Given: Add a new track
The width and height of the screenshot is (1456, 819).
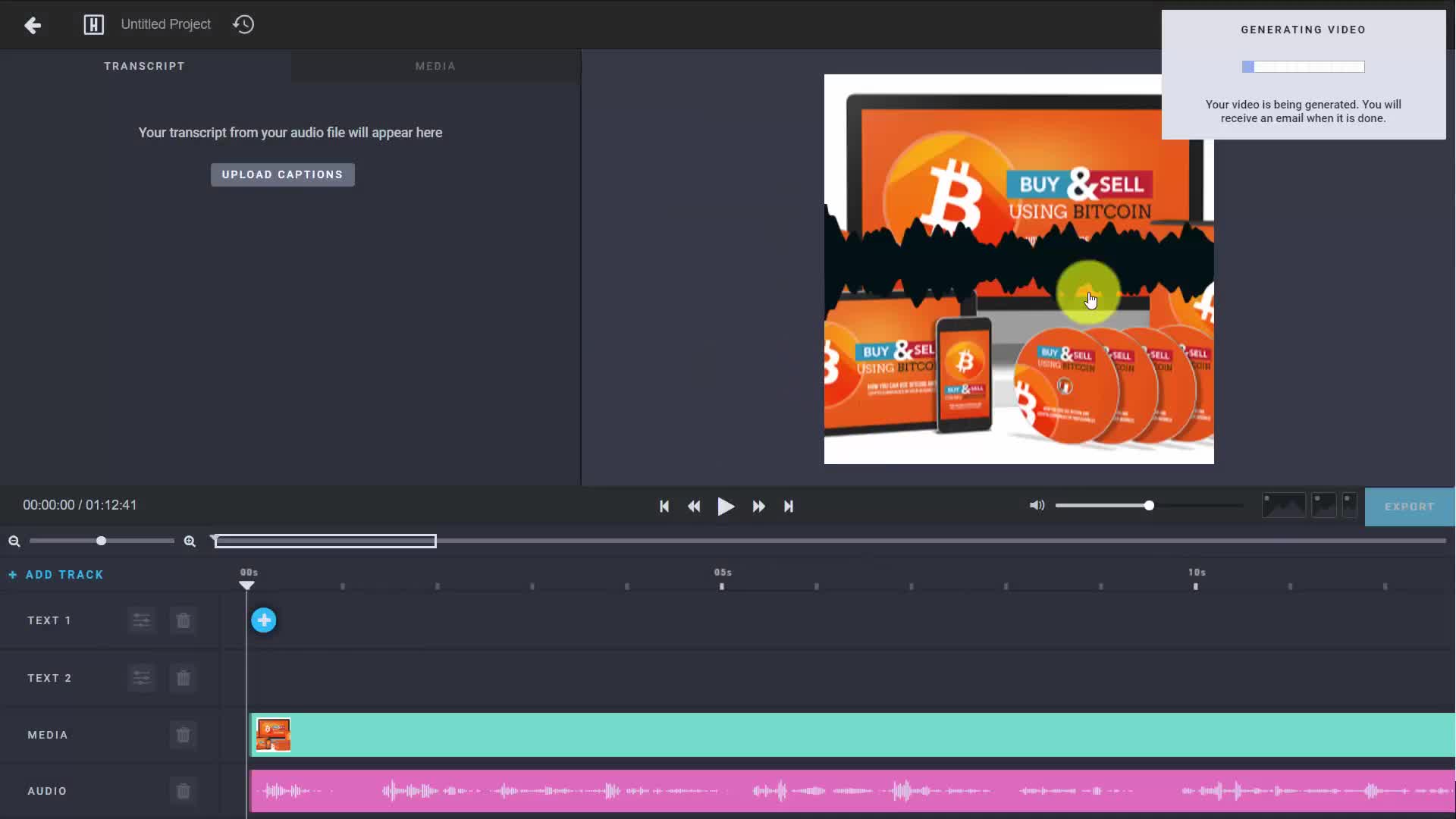Looking at the screenshot, I should click(56, 575).
